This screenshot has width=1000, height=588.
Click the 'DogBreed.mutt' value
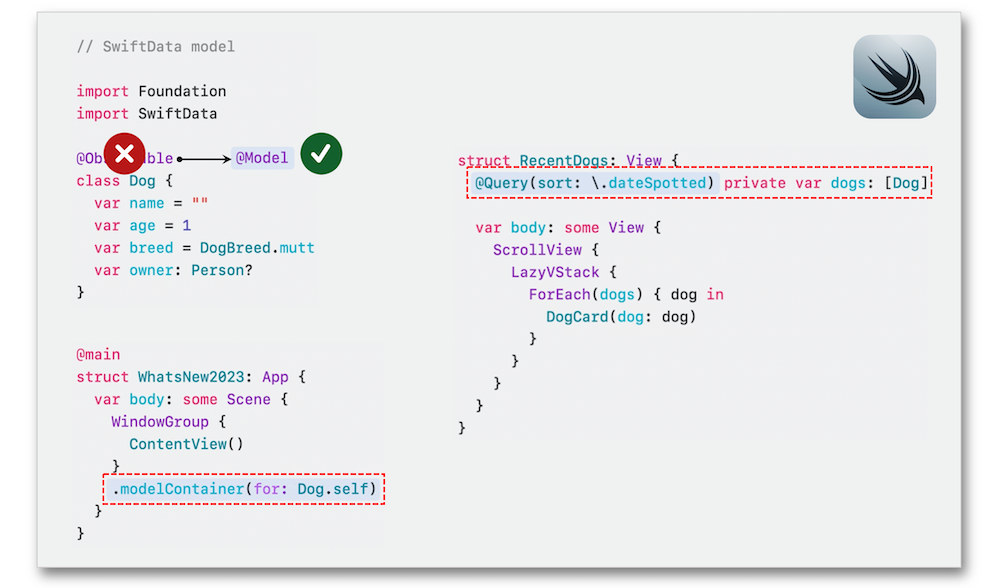tap(270, 248)
